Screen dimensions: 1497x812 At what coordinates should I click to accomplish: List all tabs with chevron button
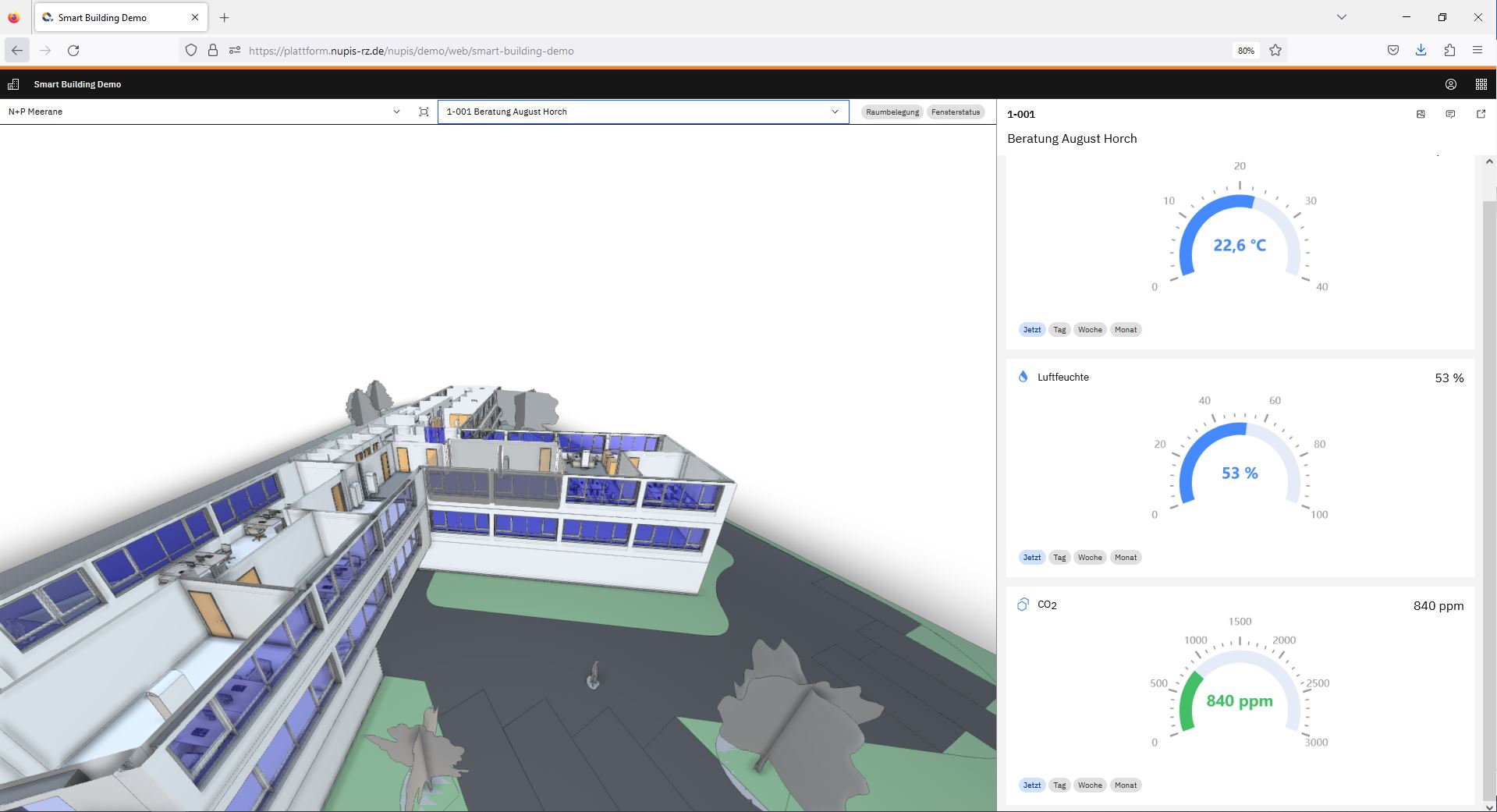pos(1342,16)
